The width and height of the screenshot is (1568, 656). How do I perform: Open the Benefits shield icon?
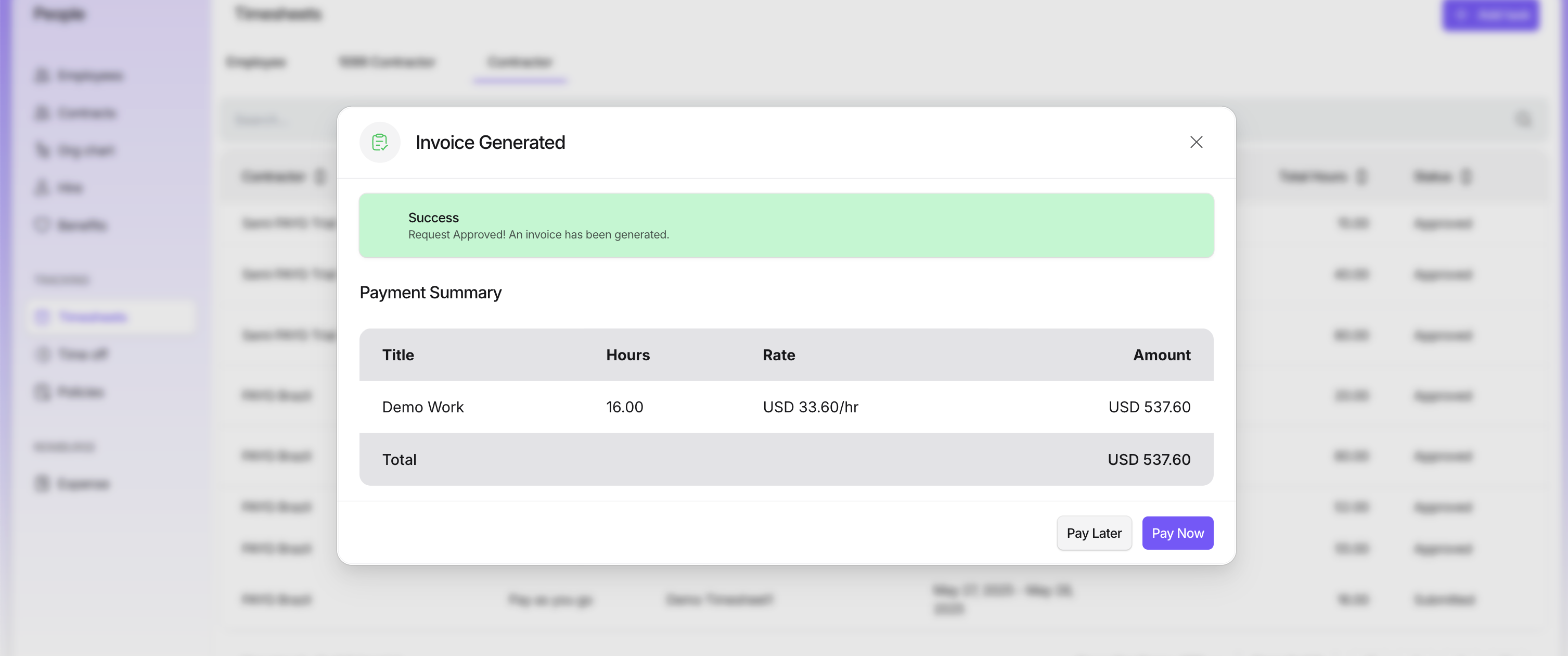pyautogui.click(x=42, y=225)
